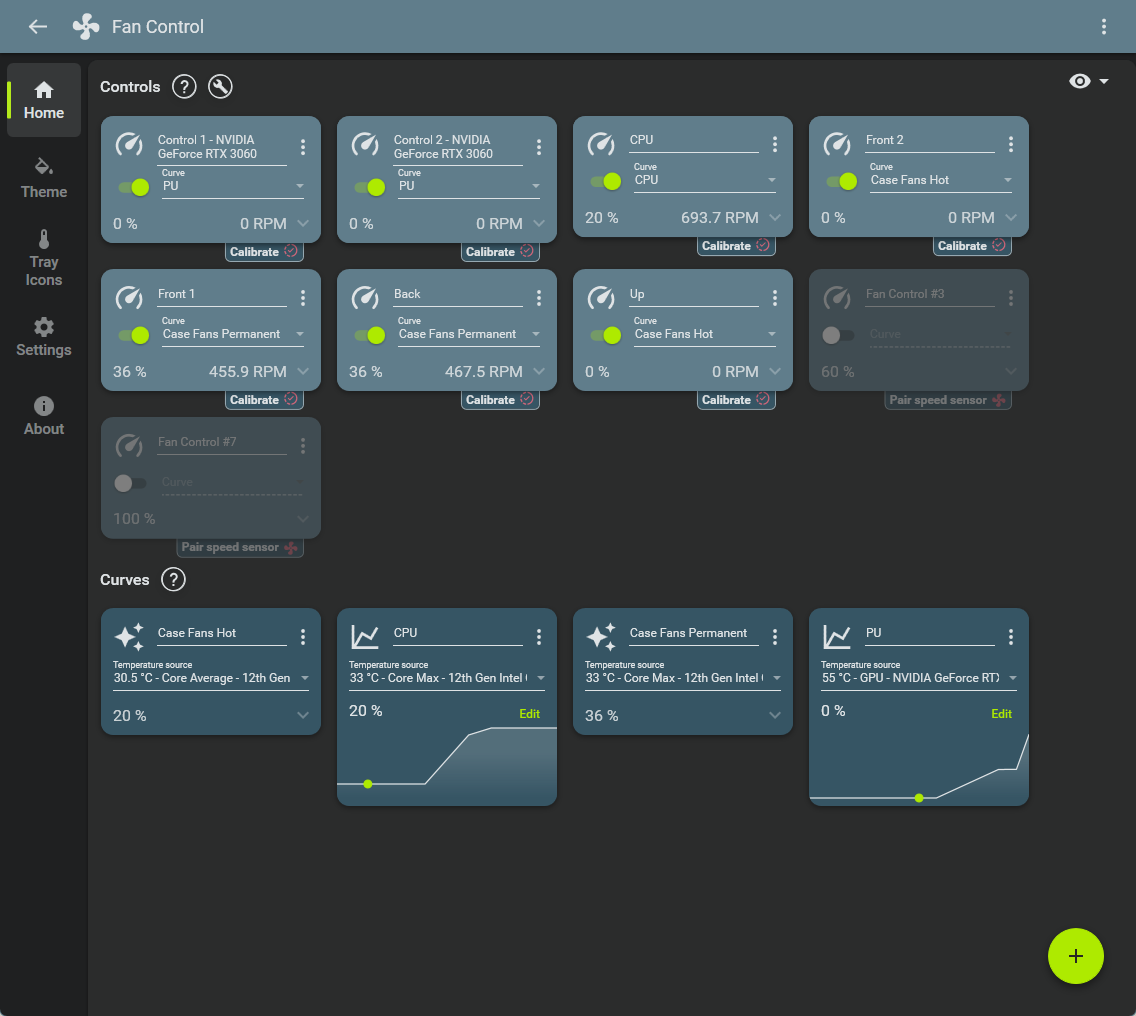This screenshot has height=1016, width=1136.
Task: Enable the Fan Control #3 switch
Action: [837, 335]
